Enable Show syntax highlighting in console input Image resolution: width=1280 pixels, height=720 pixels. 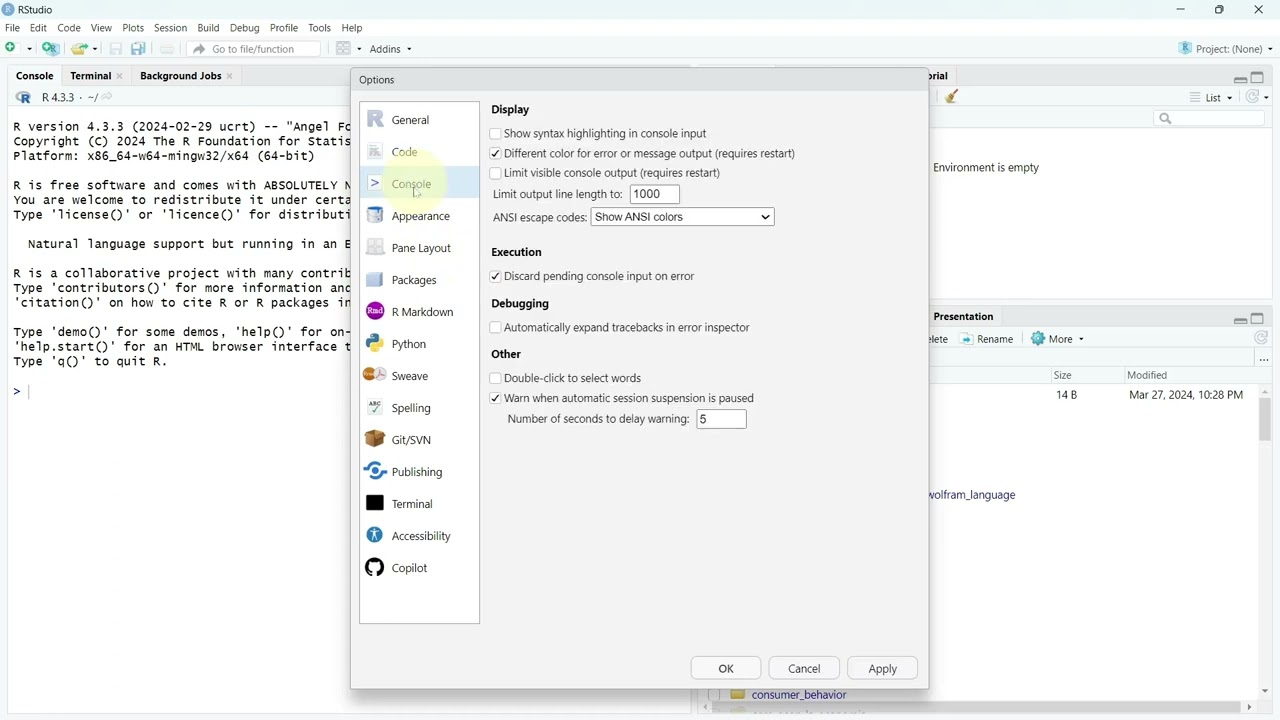pos(495,134)
